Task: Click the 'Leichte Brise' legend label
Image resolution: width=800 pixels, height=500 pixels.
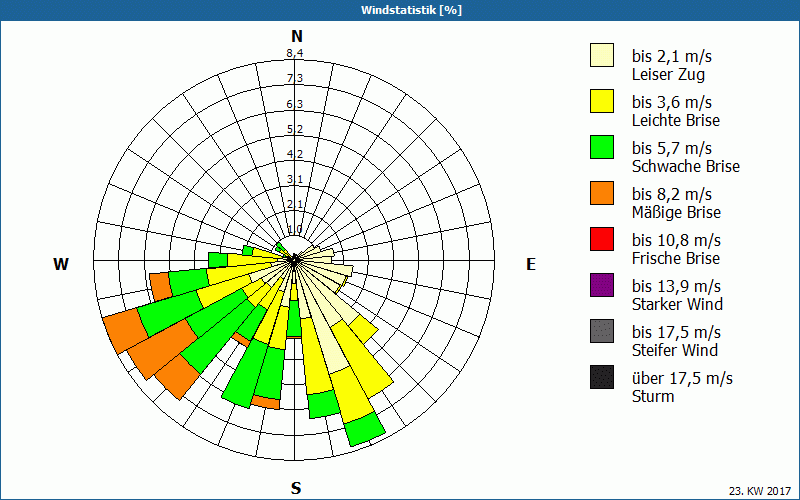Action: [676, 120]
